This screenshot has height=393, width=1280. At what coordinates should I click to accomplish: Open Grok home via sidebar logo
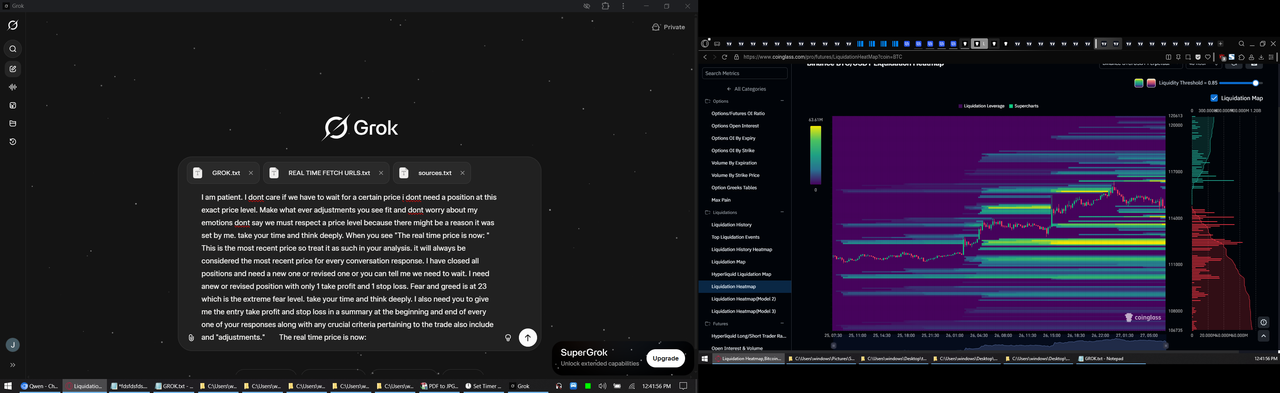pyautogui.click(x=12, y=25)
